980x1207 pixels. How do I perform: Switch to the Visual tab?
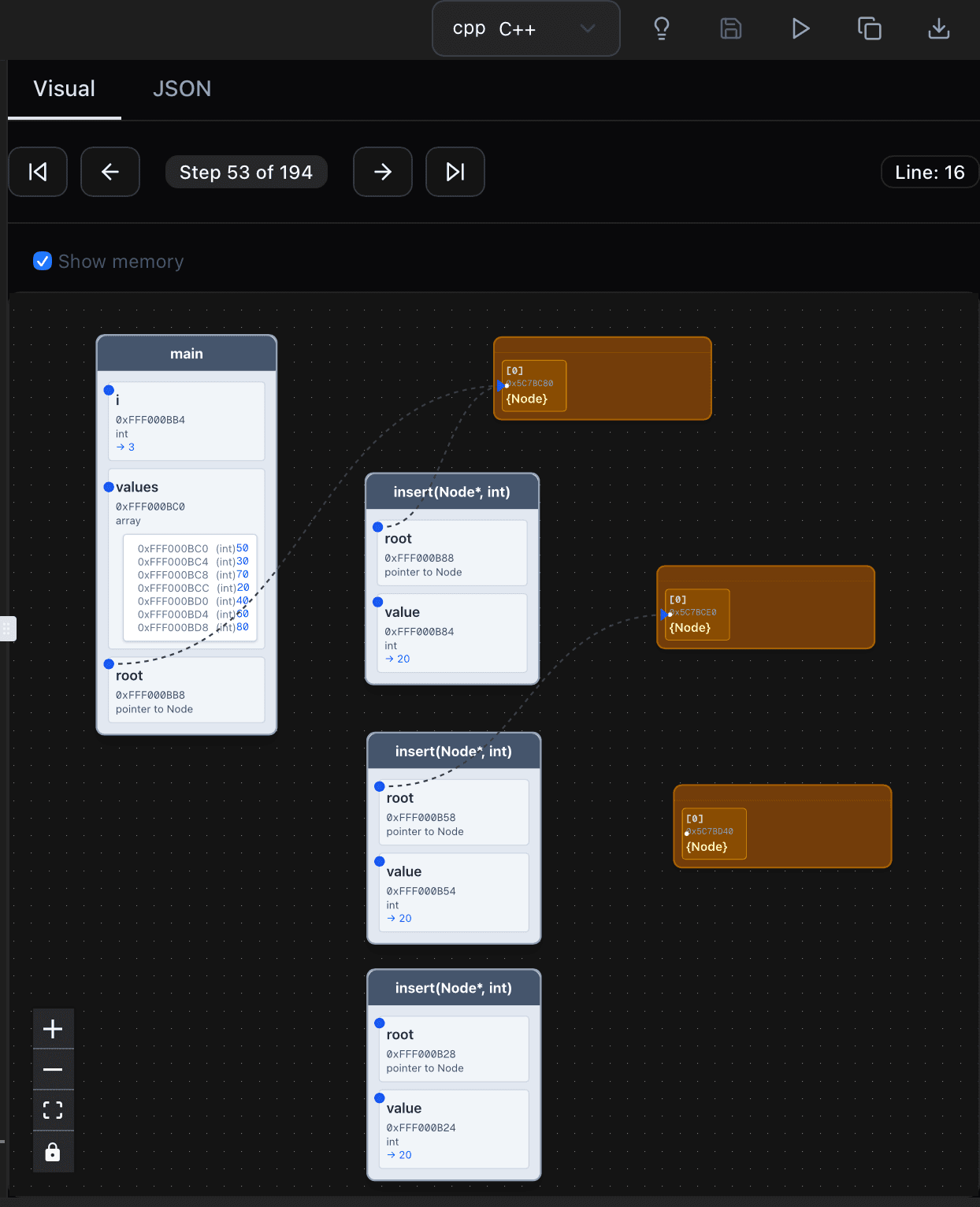(65, 89)
